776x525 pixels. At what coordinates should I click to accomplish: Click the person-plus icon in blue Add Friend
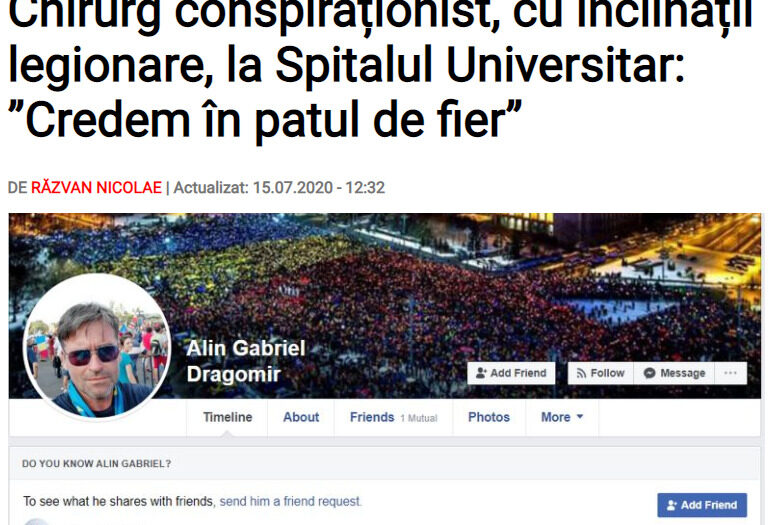click(x=672, y=505)
